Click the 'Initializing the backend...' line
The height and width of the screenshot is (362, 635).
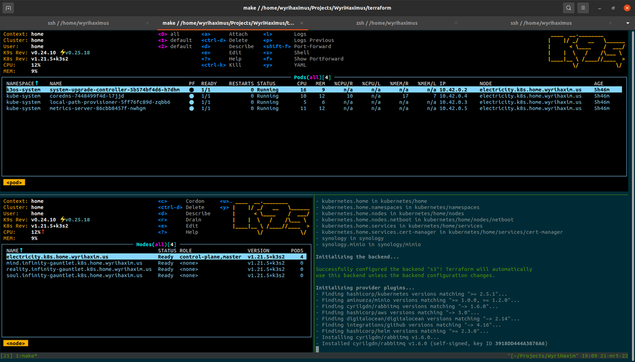point(357,257)
